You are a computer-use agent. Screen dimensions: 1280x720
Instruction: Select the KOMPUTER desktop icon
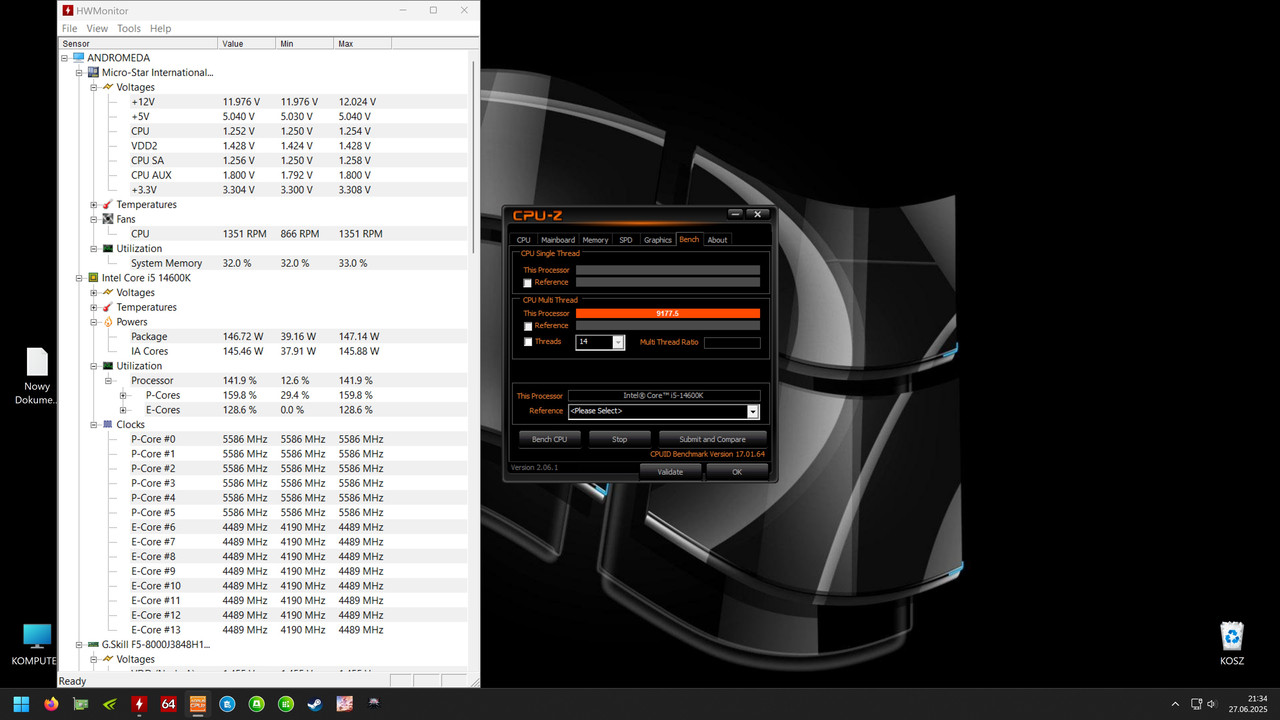(36, 645)
